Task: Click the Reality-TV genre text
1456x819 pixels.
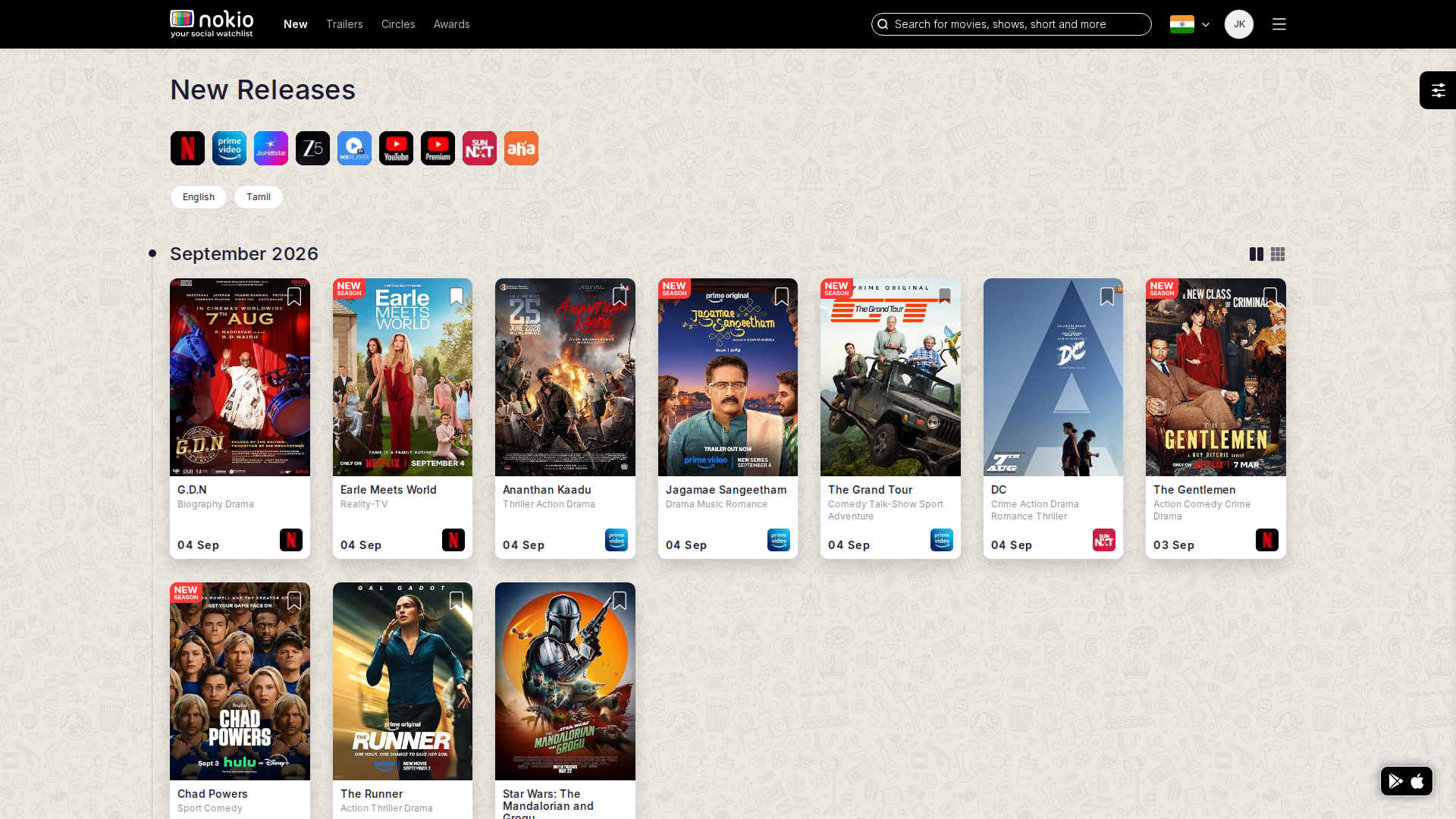Action: (364, 504)
